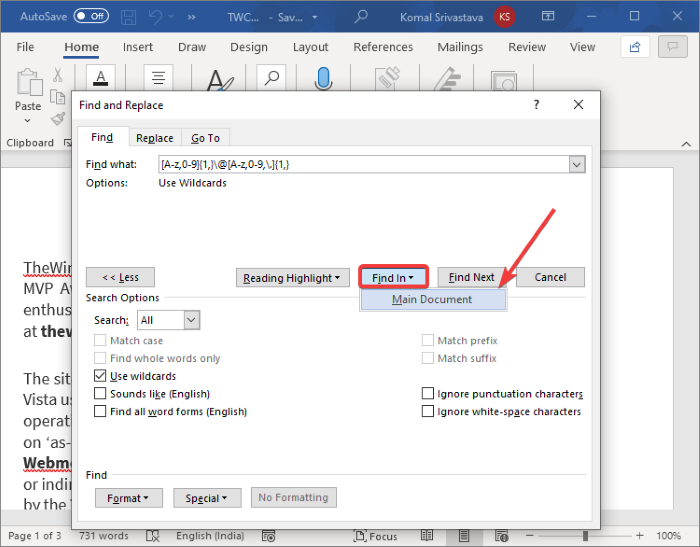The image size is (700, 547).
Task: Click the Focus mode status bar icon
Action: pos(375,536)
